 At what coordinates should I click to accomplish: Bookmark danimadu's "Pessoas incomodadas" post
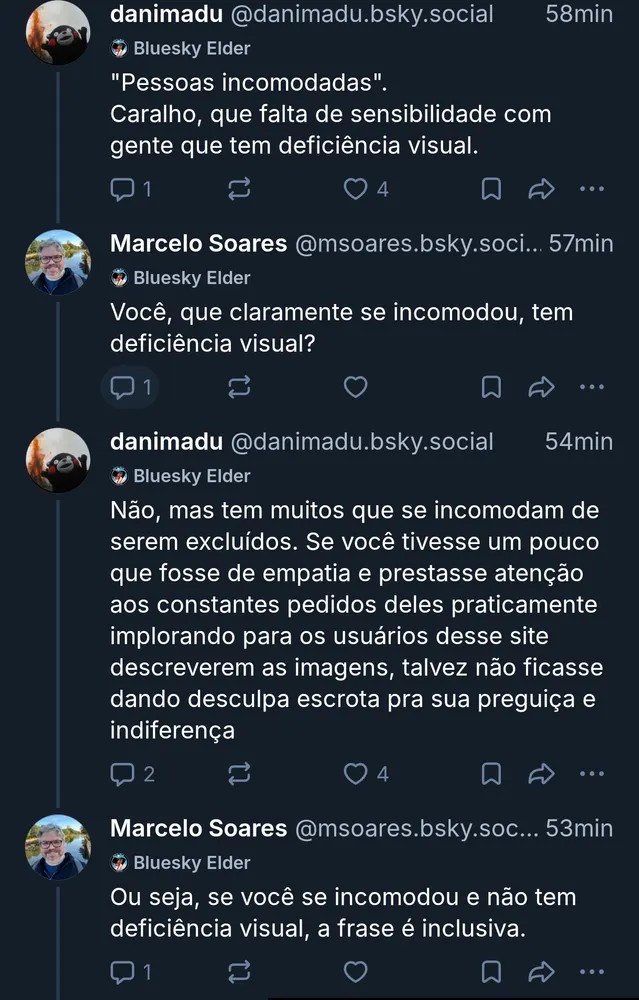pyautogui.click(x=491, y=188)
